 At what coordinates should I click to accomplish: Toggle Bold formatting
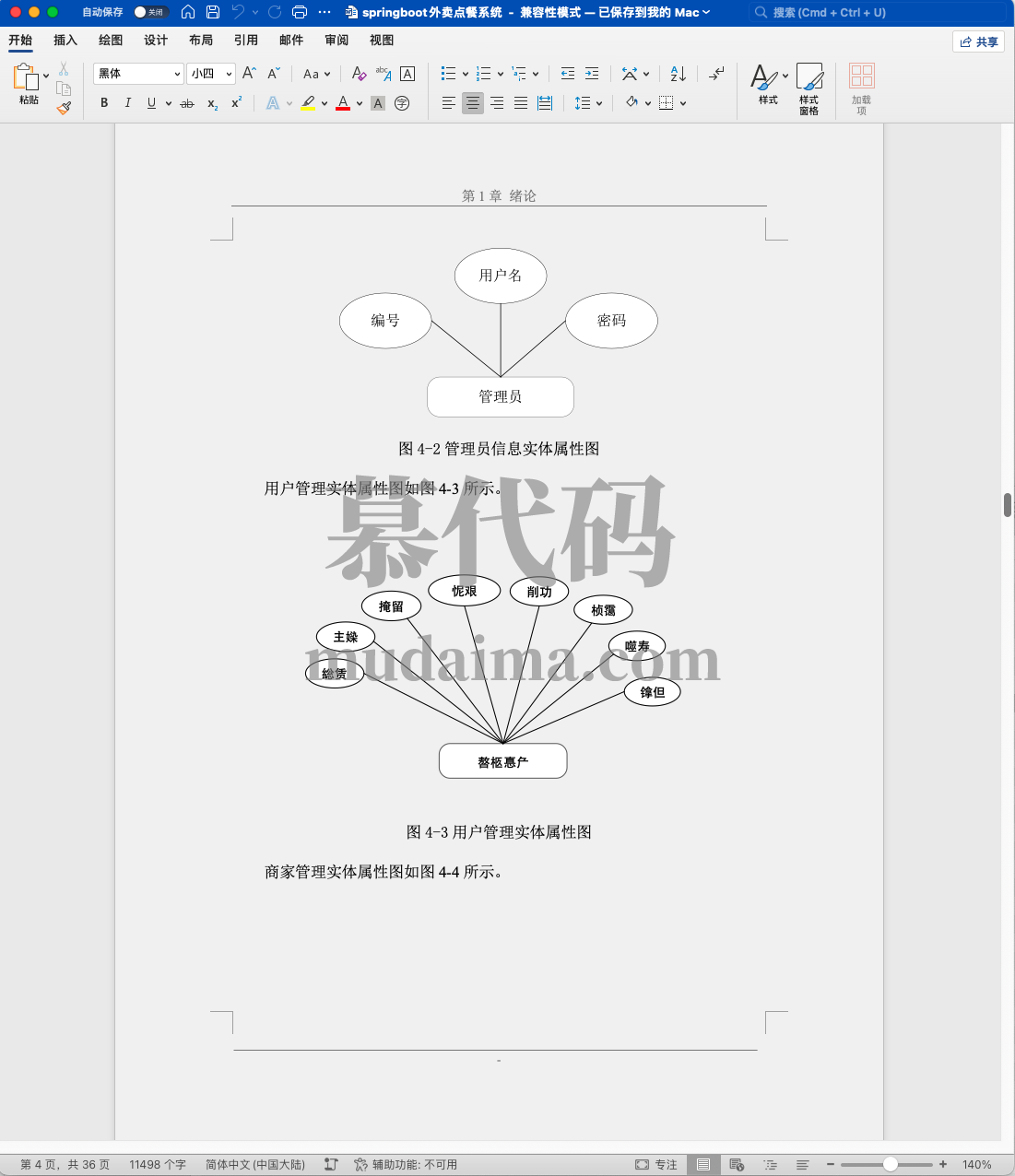click(104, 103)
